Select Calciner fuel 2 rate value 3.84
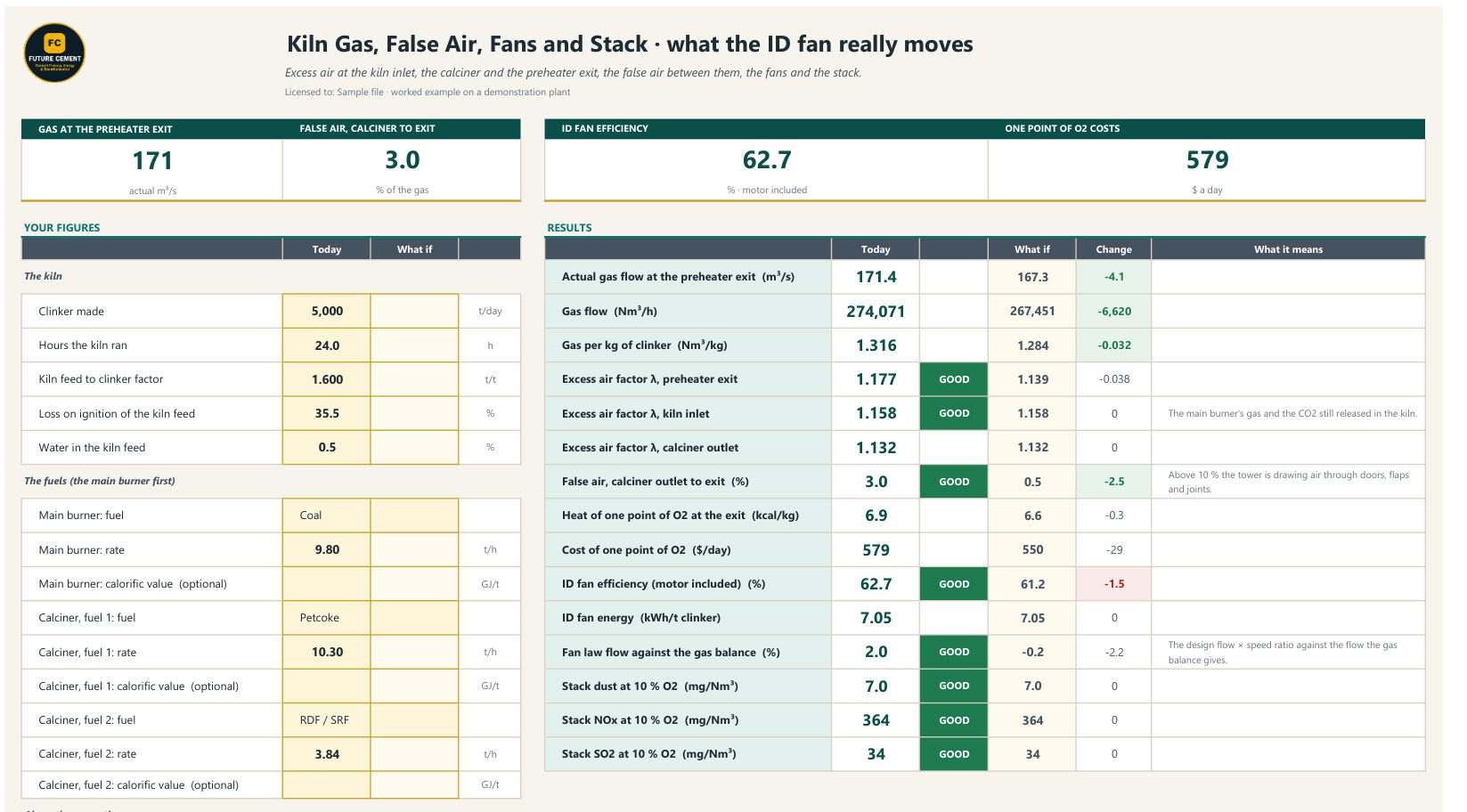 click(x=327, y=754)
